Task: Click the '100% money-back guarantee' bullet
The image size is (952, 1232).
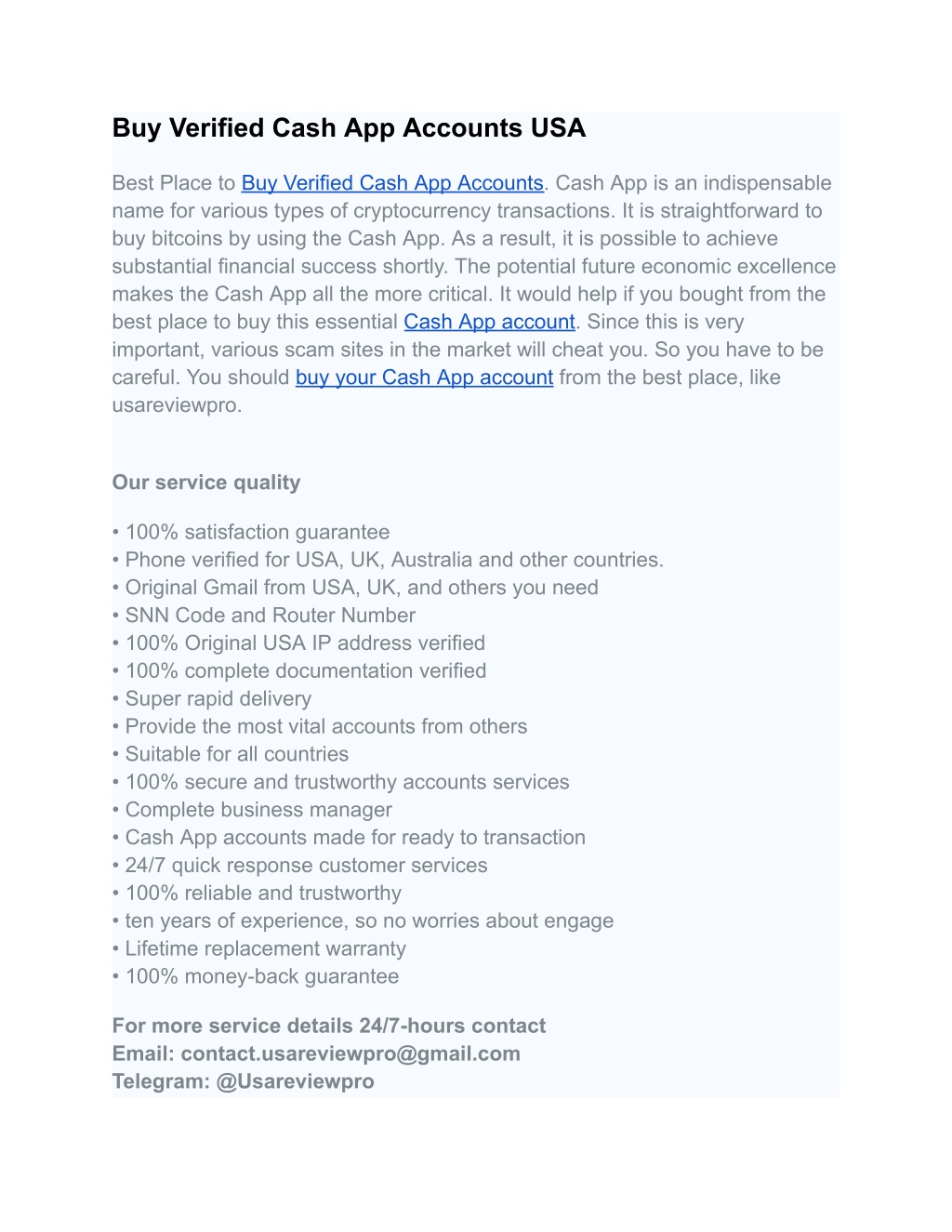Action: (x=256, y=976)
